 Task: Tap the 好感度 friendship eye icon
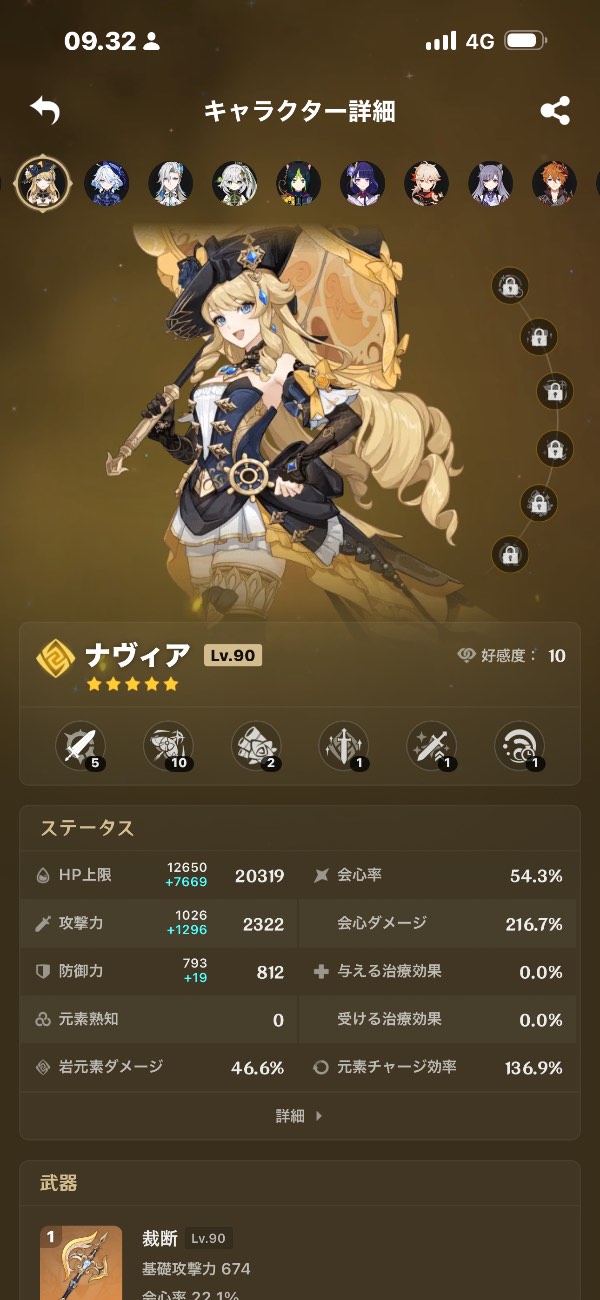tap(466, 656)
